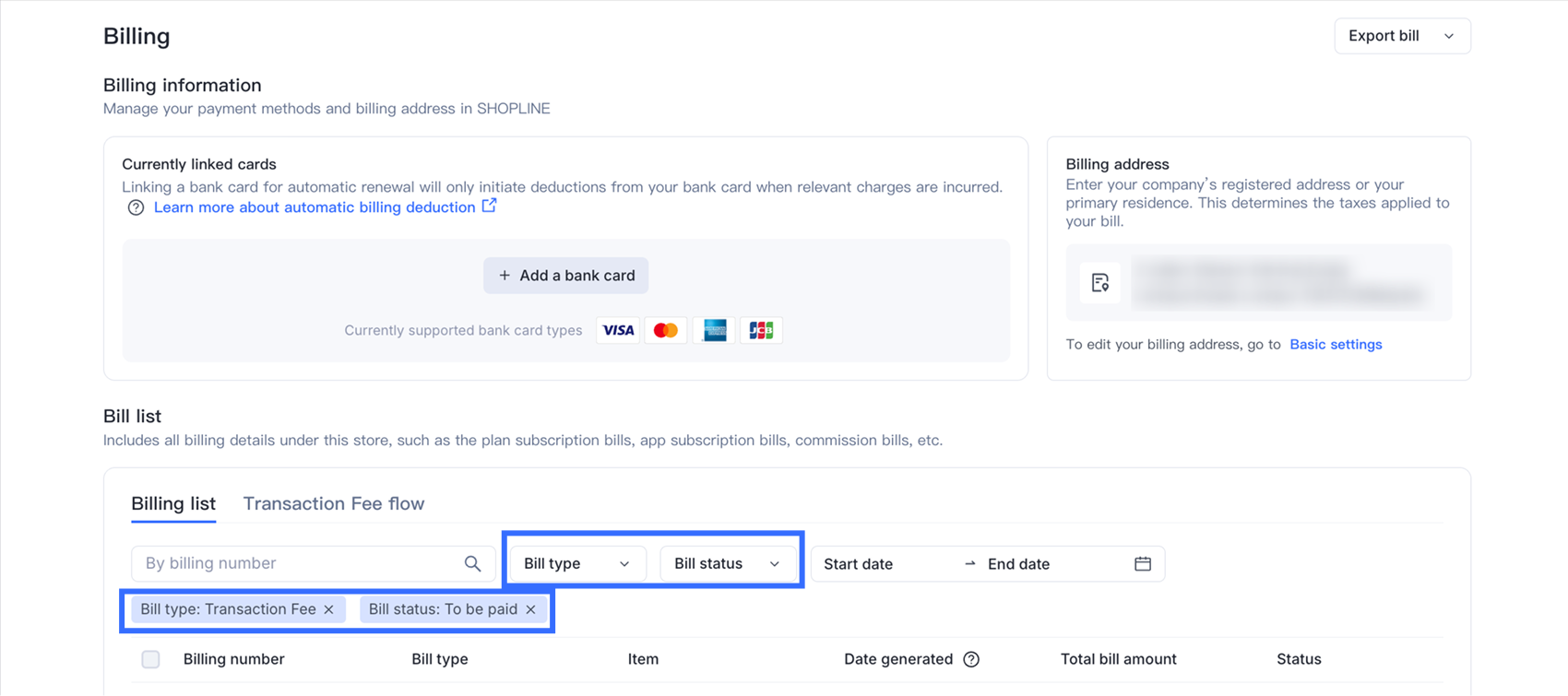Switch to the Transaction Fee flow tab

[x=333, y=503]
